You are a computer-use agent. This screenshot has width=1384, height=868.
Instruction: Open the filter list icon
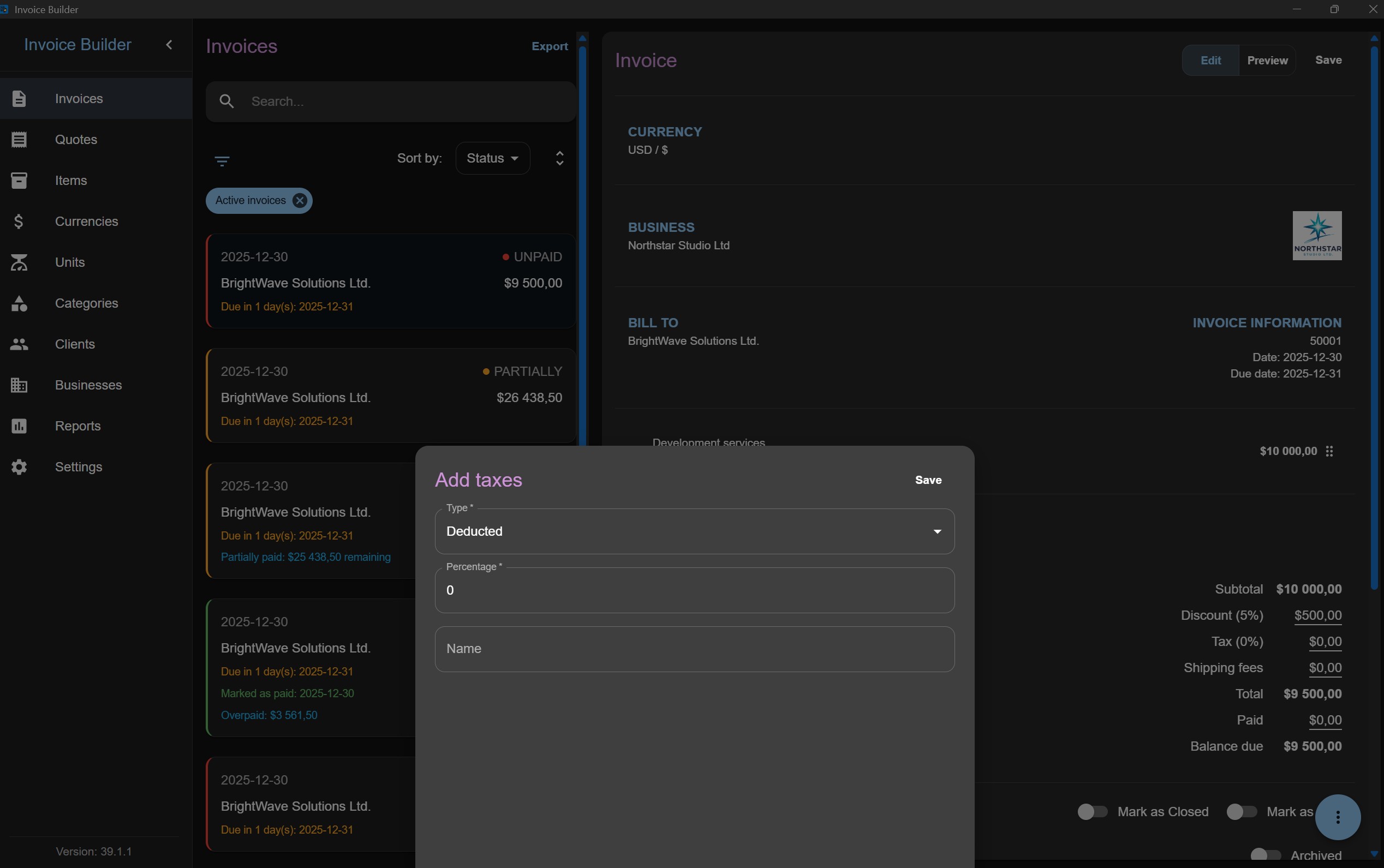pos(222,161)
